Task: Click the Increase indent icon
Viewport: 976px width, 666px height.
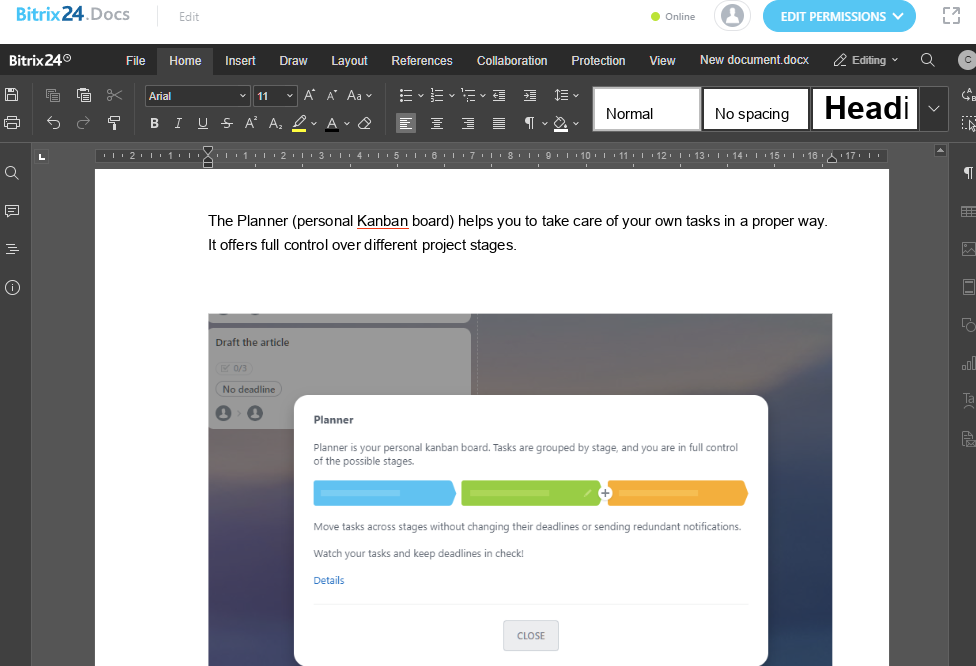Action: [530, 96]
